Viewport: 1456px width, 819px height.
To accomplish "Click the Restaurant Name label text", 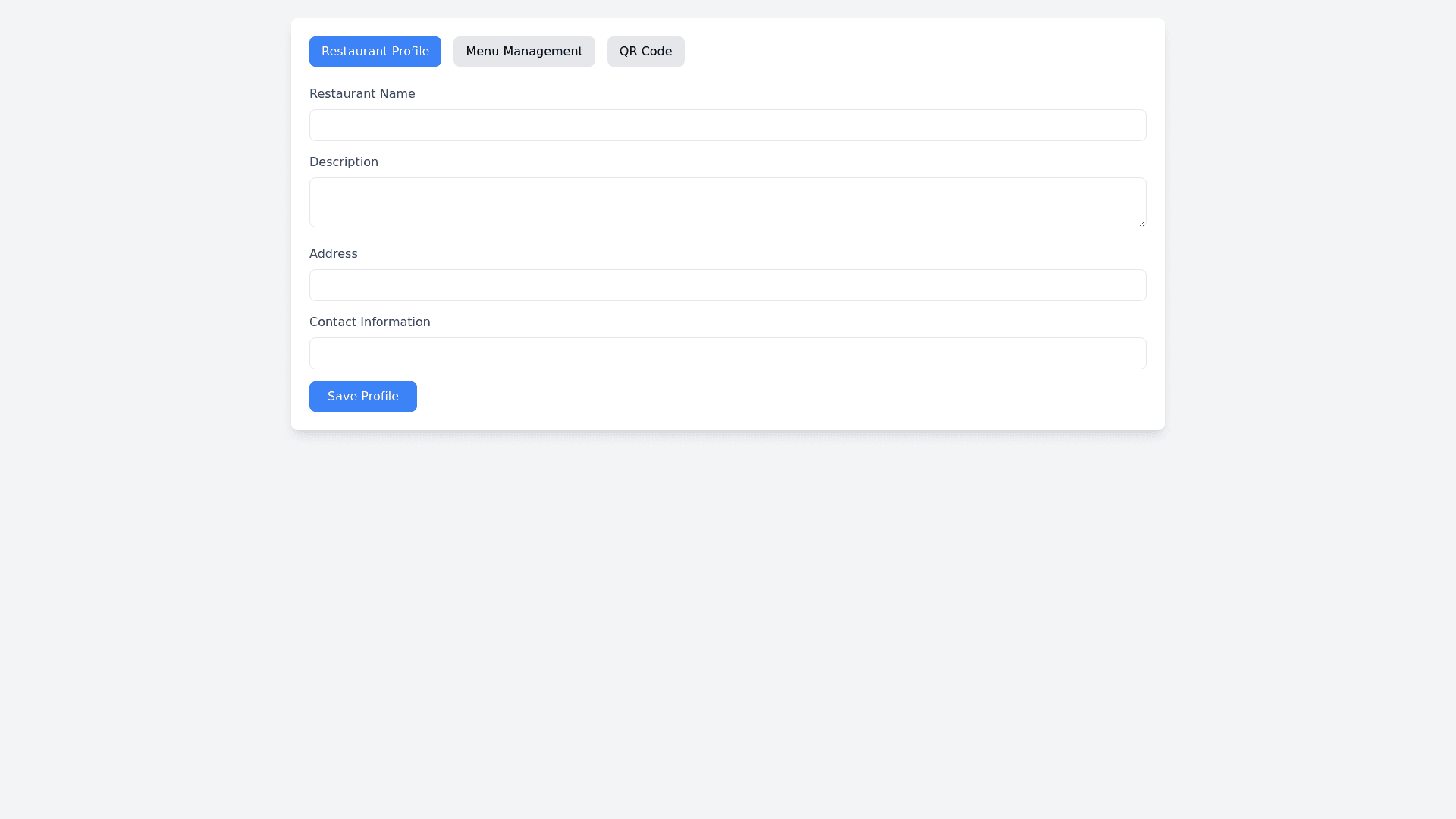I will (362, 94).
